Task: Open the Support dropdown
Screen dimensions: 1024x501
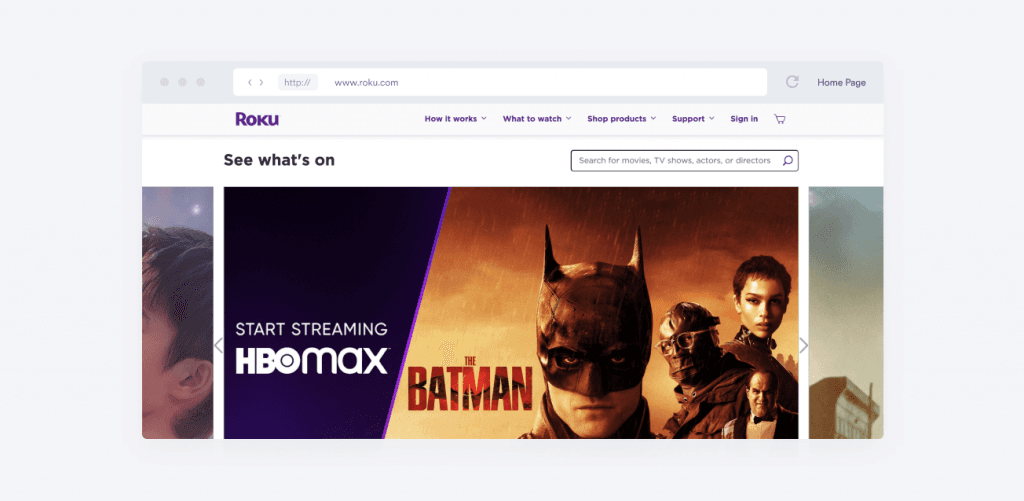Action: coord(693,119)
